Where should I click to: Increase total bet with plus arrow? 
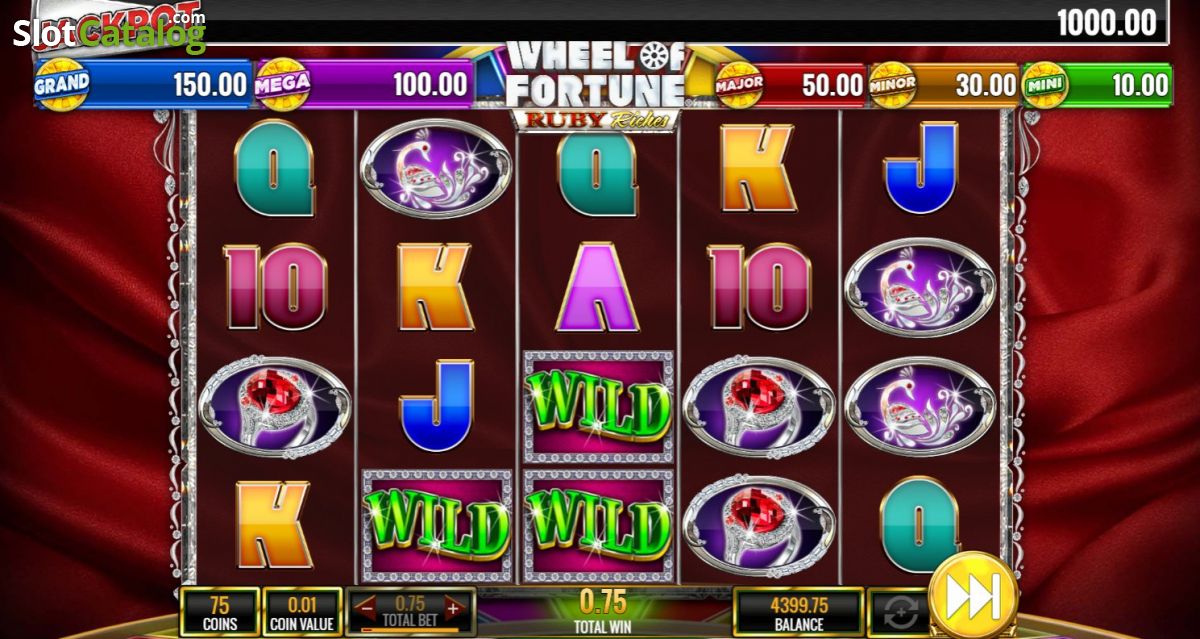[x=453, y=606]
